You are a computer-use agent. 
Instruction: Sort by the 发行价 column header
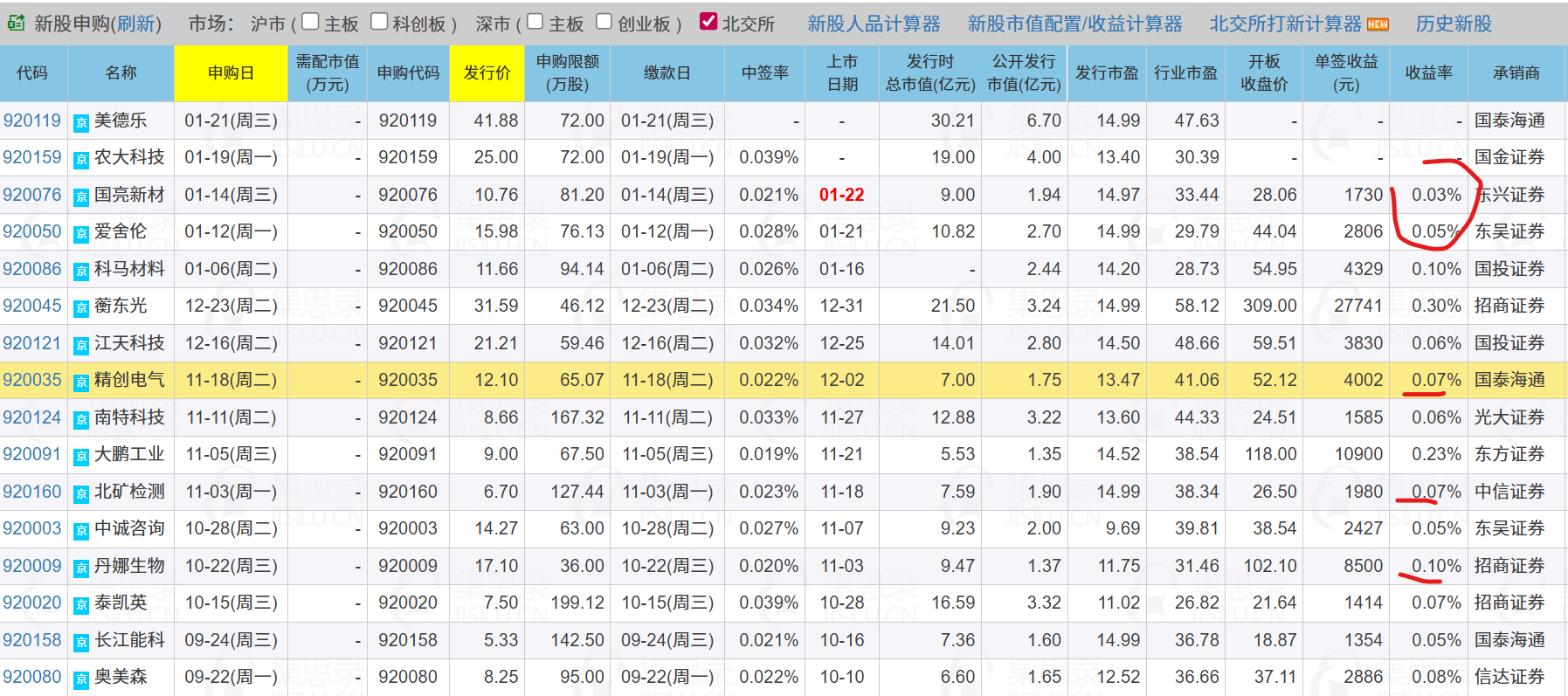[487, 72]
